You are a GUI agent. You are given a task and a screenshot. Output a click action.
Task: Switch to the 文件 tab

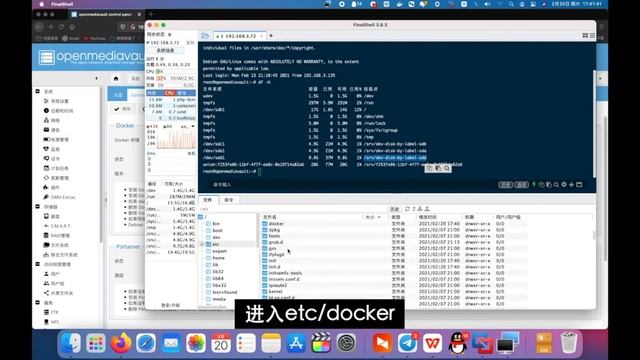pos(208,200)
